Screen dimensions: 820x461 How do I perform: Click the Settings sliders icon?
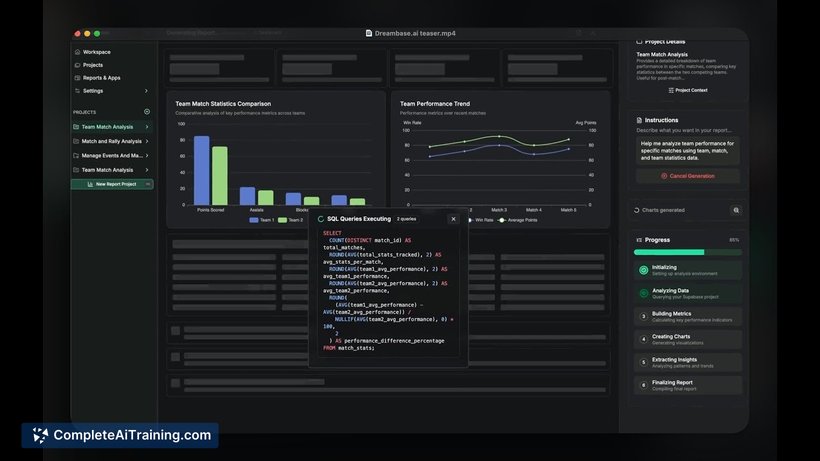(x=77, y=90)
